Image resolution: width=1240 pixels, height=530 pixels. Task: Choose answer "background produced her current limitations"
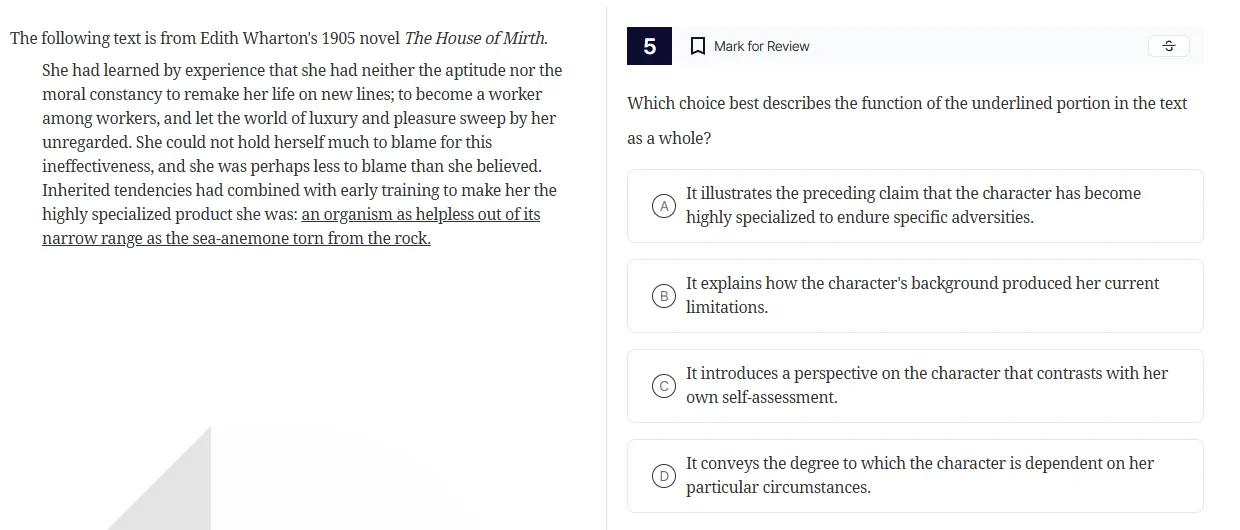[x=920, y=284]
